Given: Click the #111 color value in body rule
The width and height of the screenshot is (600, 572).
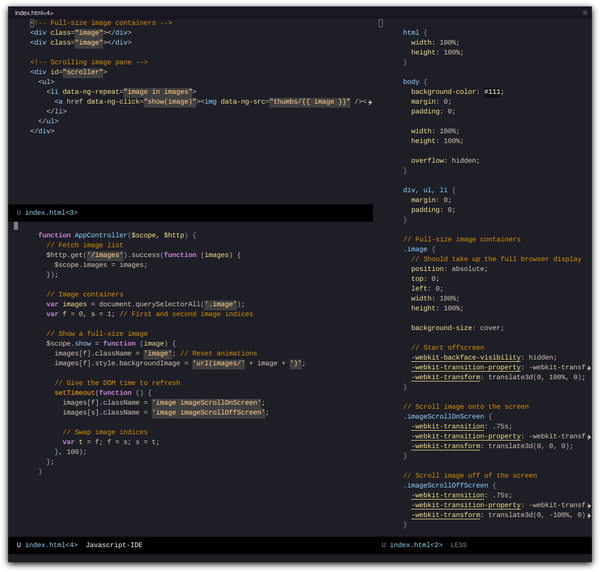Looking at the screenshot, I should coord(492,92).
